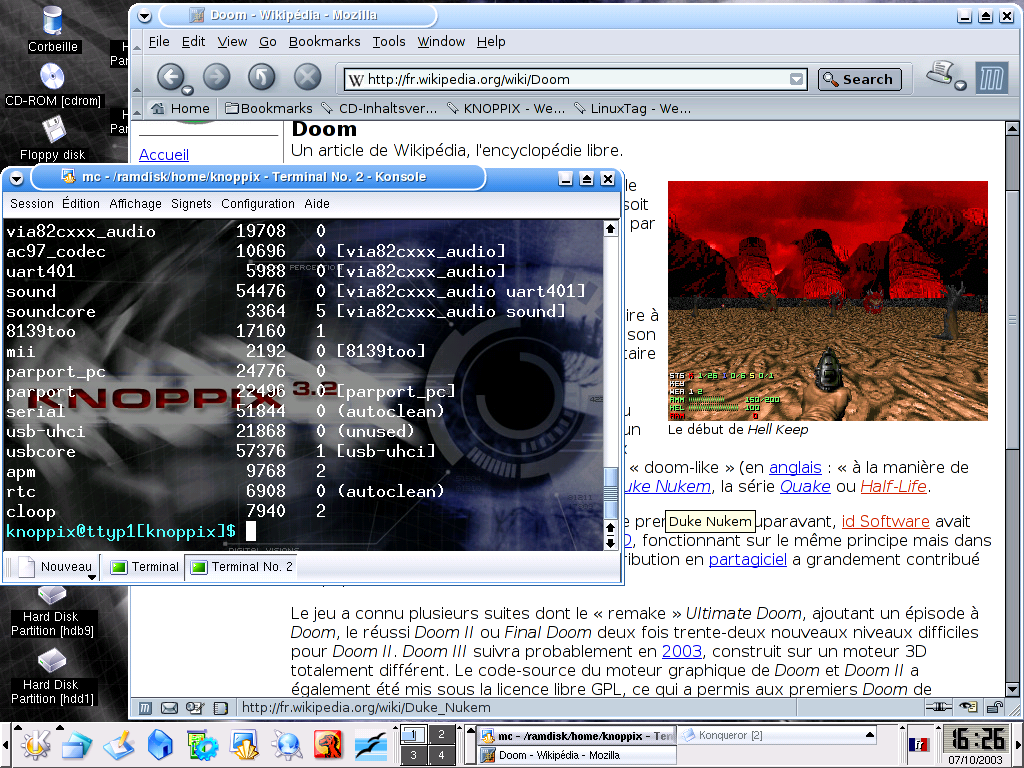Click the Stop loading button

tap(307, 78)
